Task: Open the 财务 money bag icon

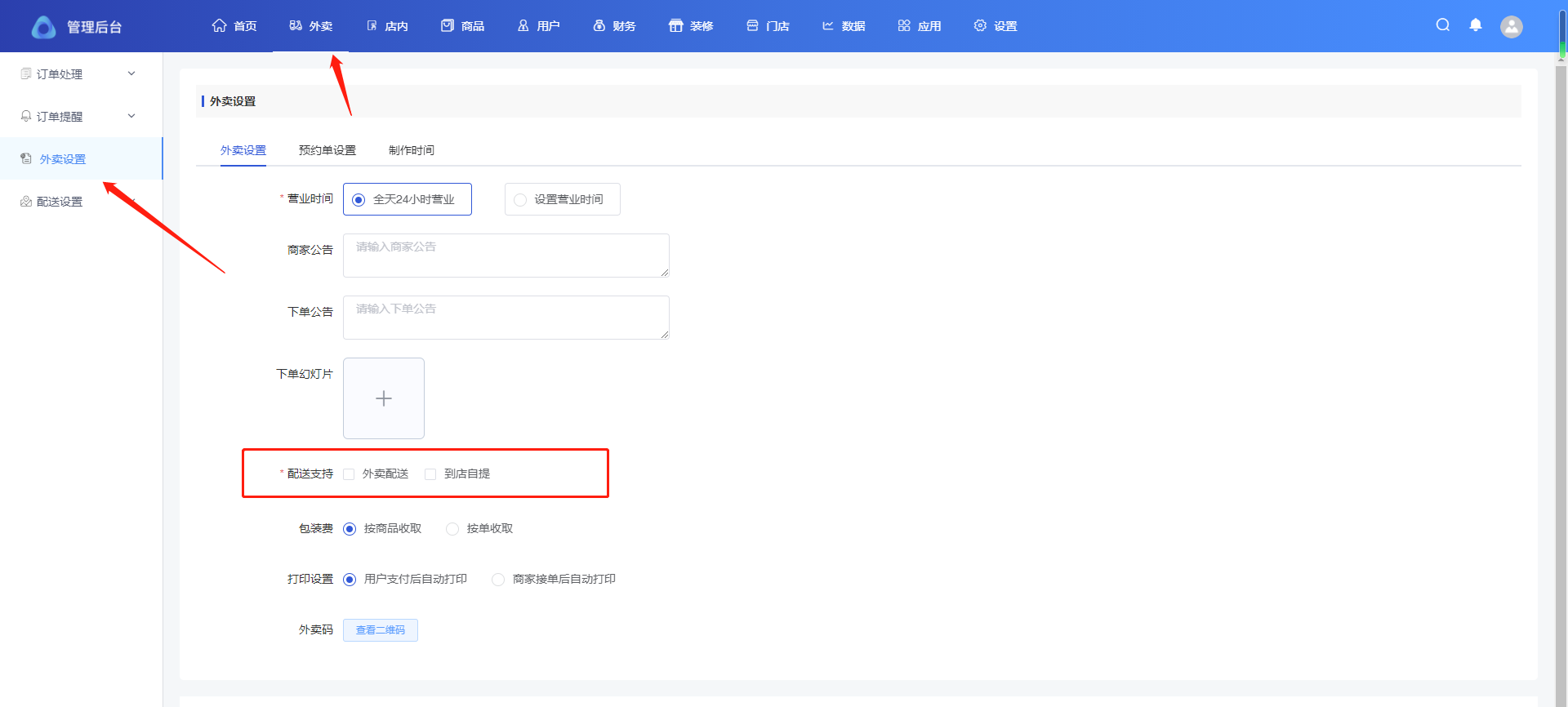Action: [x=599, y=26]
